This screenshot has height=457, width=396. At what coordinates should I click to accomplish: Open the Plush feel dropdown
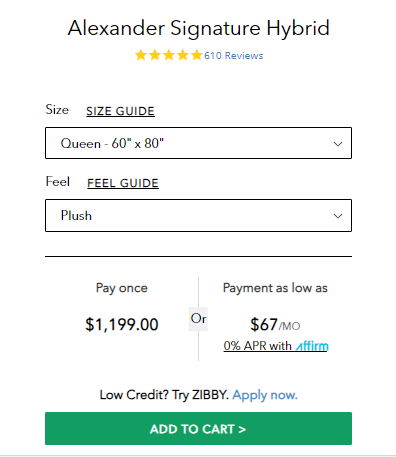tap(198, 215)
